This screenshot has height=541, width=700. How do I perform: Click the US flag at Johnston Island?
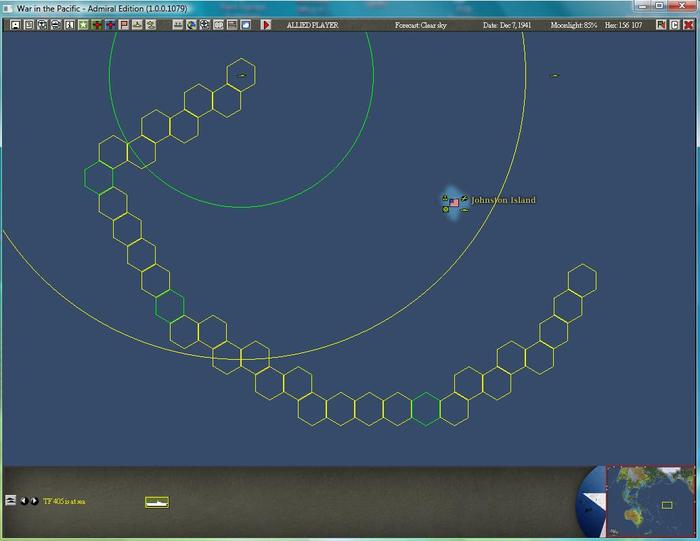coord(454,203)
